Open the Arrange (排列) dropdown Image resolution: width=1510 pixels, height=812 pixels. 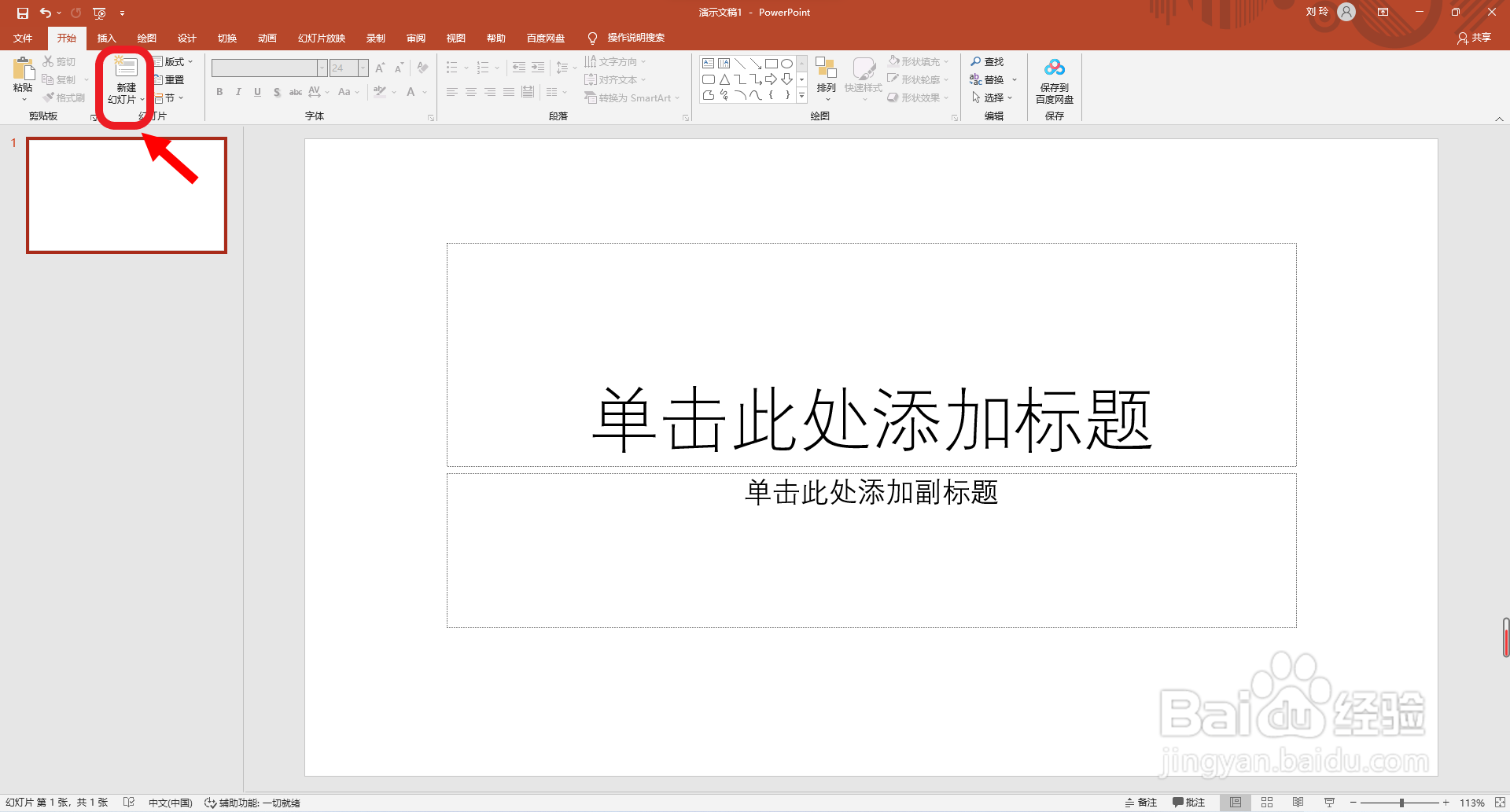click(826, 79)
